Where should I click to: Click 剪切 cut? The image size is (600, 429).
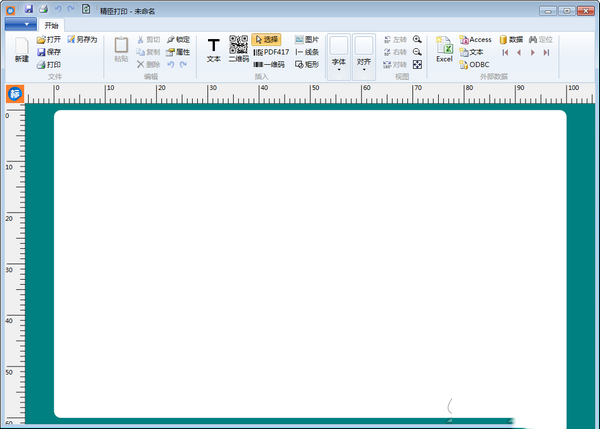point(148,39)
